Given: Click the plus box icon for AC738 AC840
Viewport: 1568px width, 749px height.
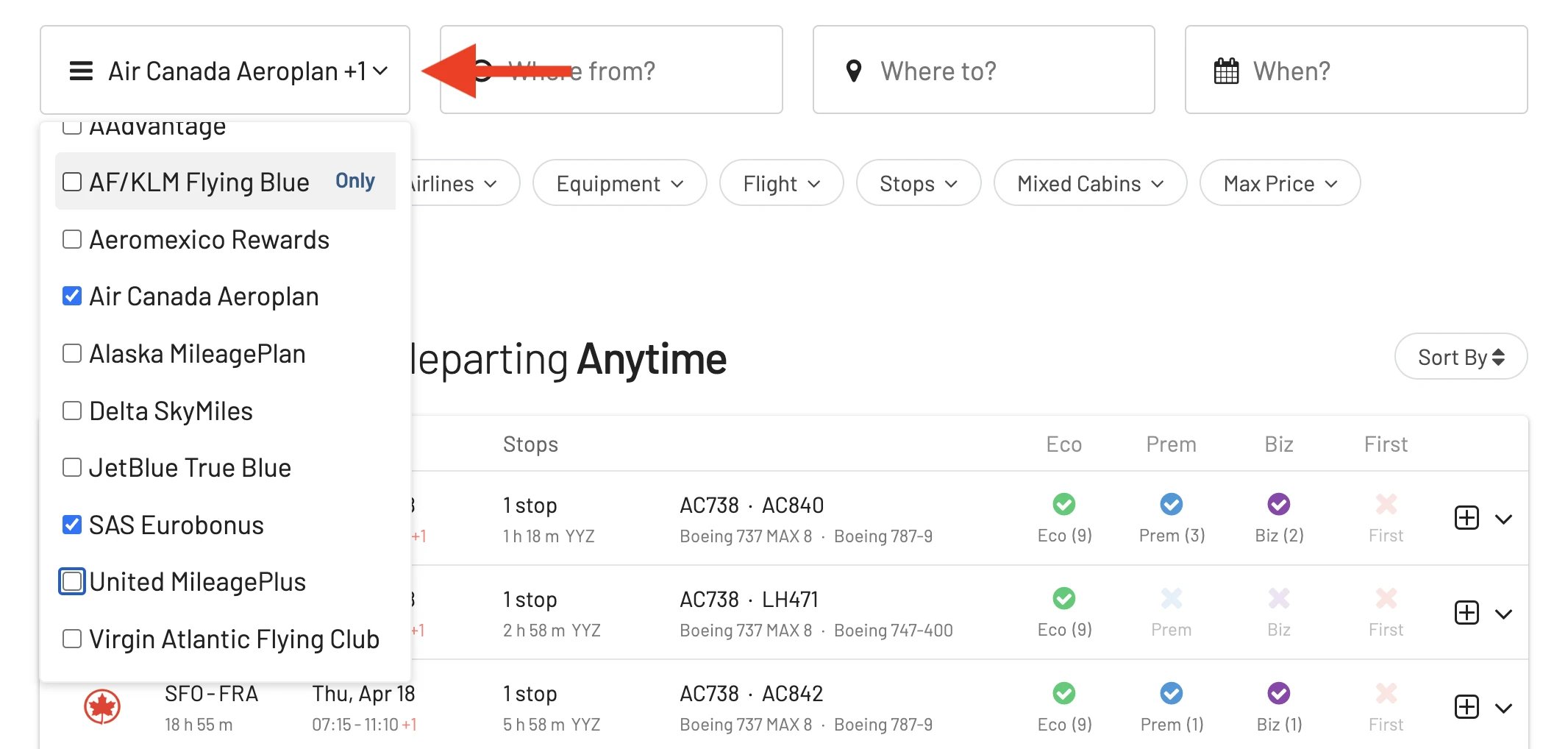Looking at the screenshot, I should pos(1467,518).
